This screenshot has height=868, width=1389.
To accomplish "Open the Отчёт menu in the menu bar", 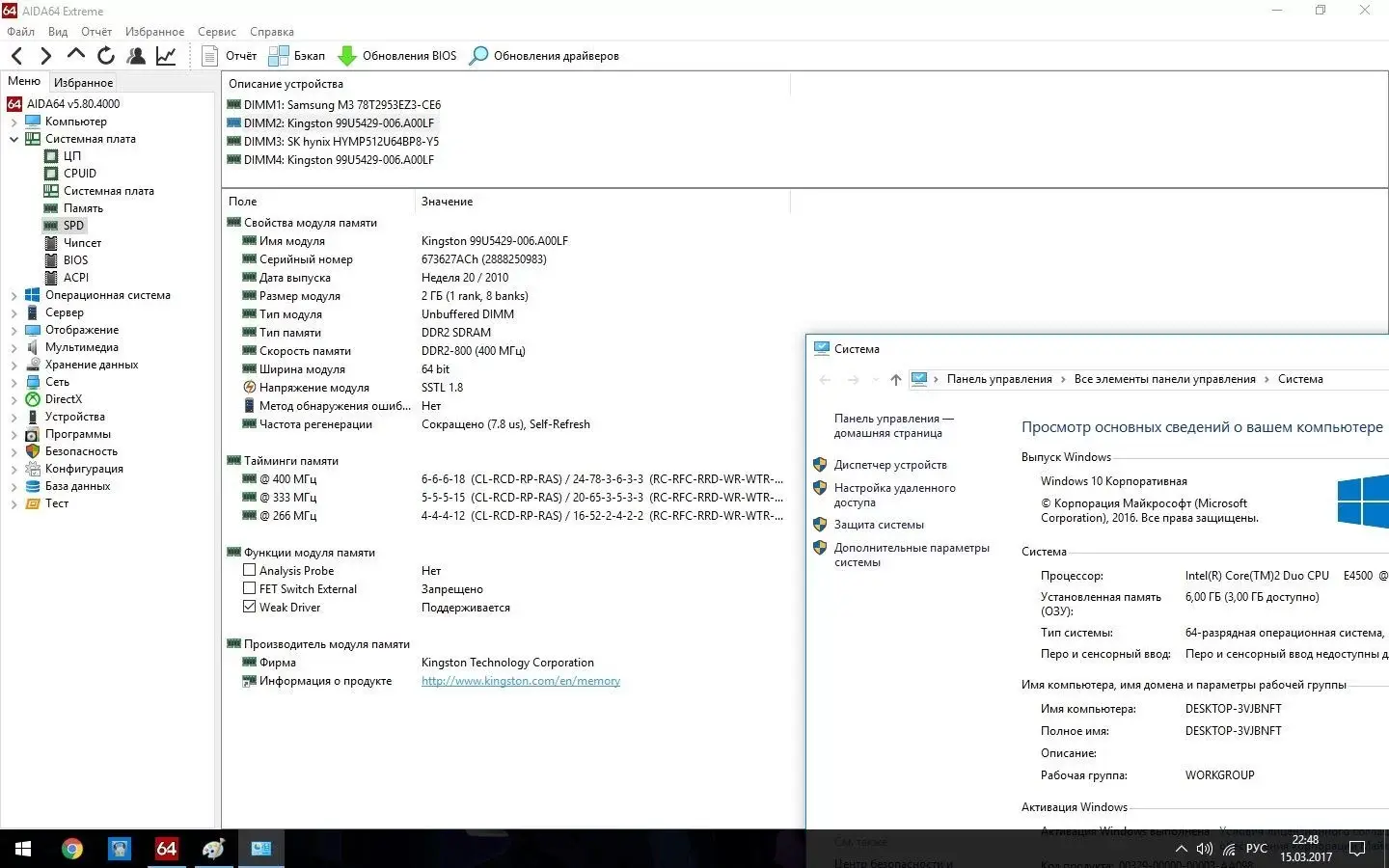I will point(96,32).
